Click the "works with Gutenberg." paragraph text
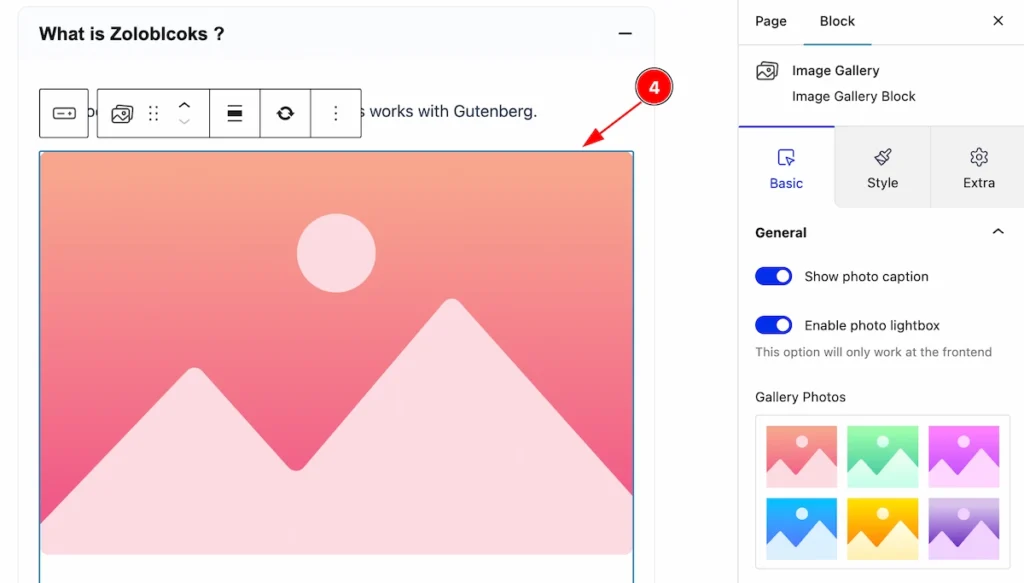This screenshot has height=583, width=1024. [x=453, y=112]
